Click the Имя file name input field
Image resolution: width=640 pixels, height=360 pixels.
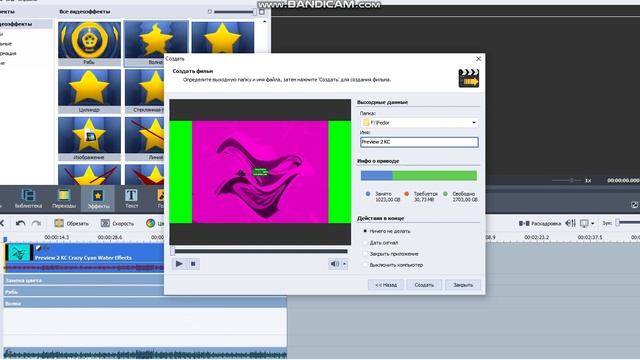tap(419, 142)
